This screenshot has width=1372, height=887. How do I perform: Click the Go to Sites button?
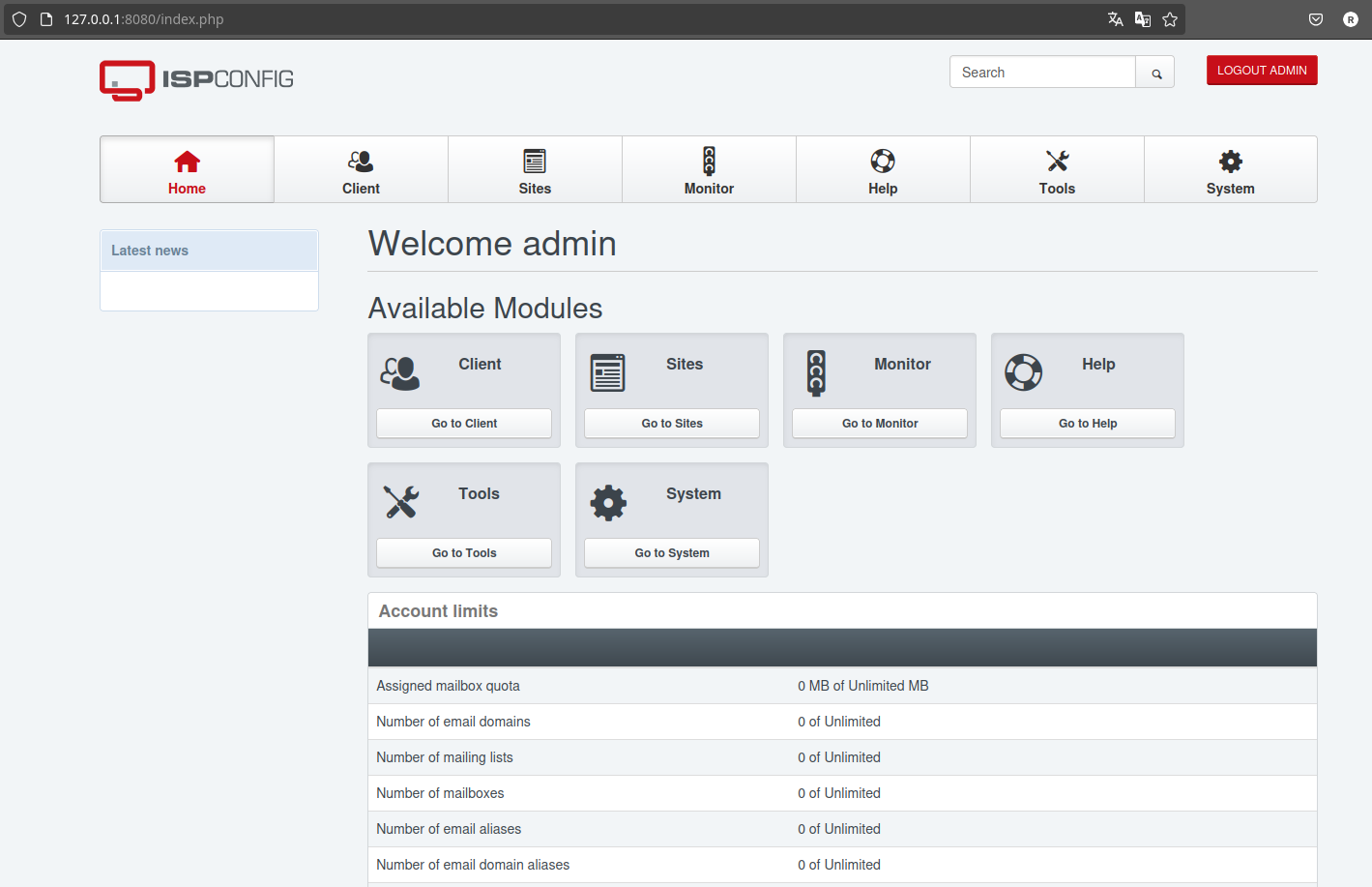pyautogui.click(x=672, y=424)
